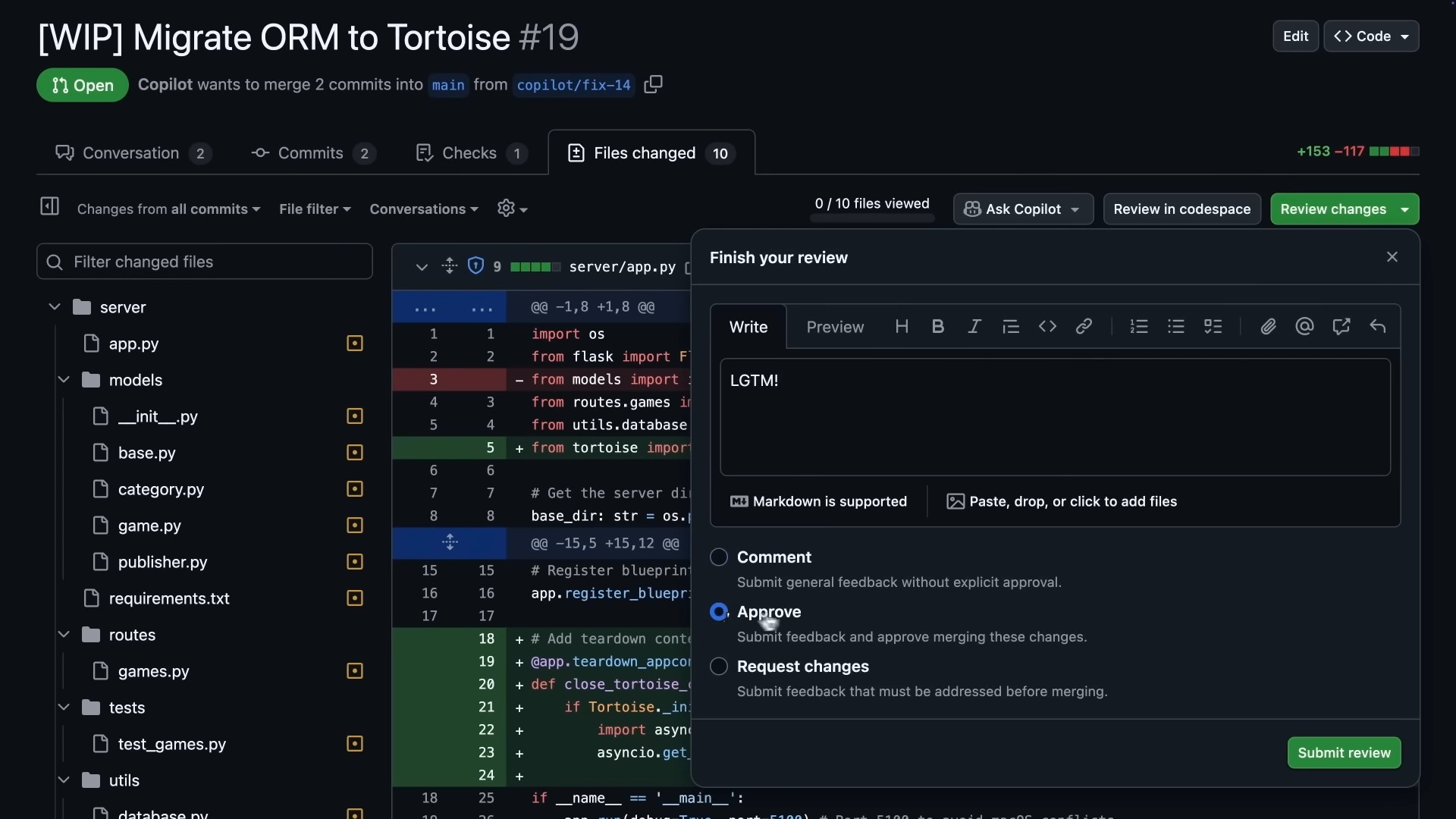Copy branch name copilot/fix-14 icon
The image size is (1456, 819).
[x=653, y=84]
